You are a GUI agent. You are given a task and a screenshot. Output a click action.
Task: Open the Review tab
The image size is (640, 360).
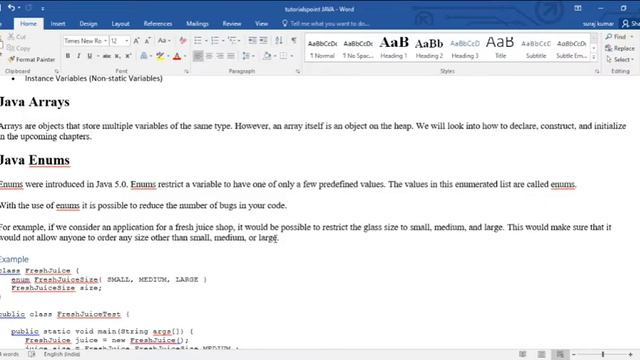coord(232,24)
